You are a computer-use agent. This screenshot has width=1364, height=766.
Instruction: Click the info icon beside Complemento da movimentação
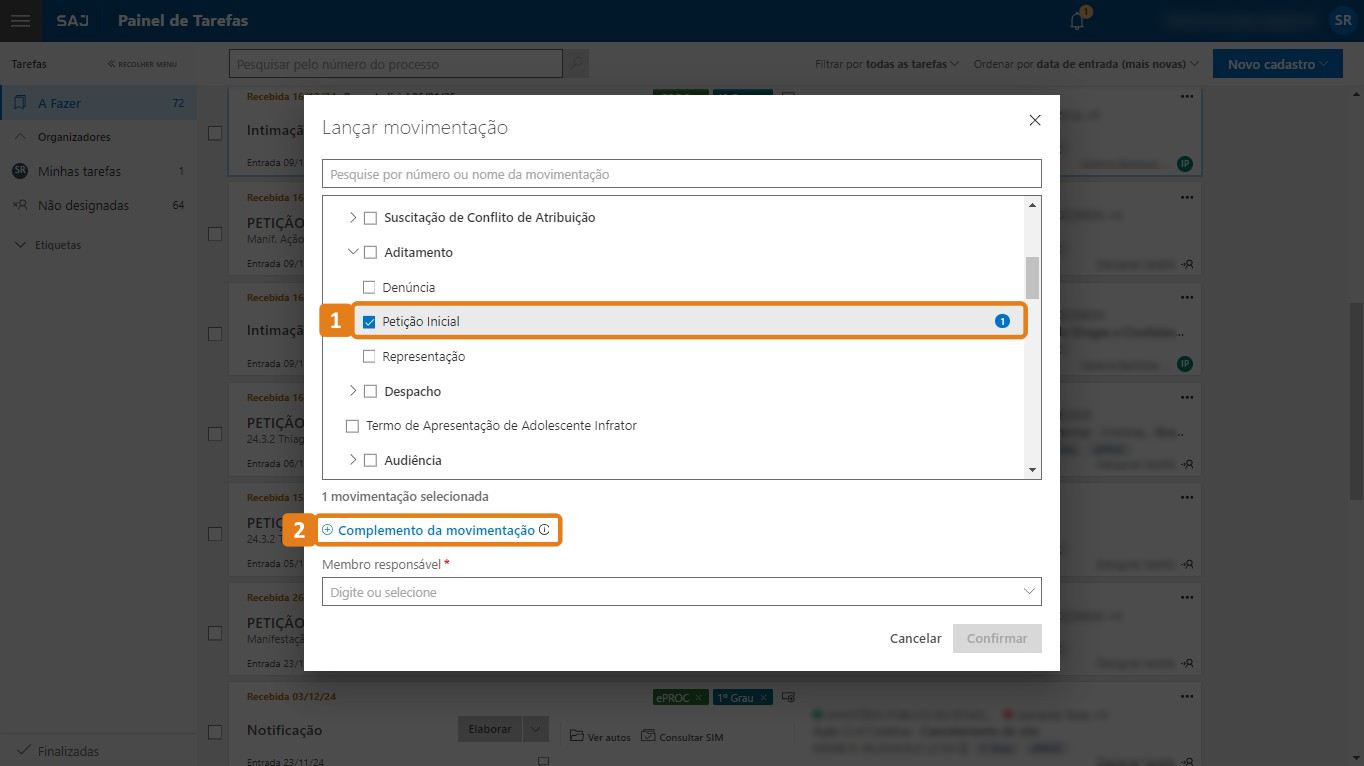click(545, 530)
